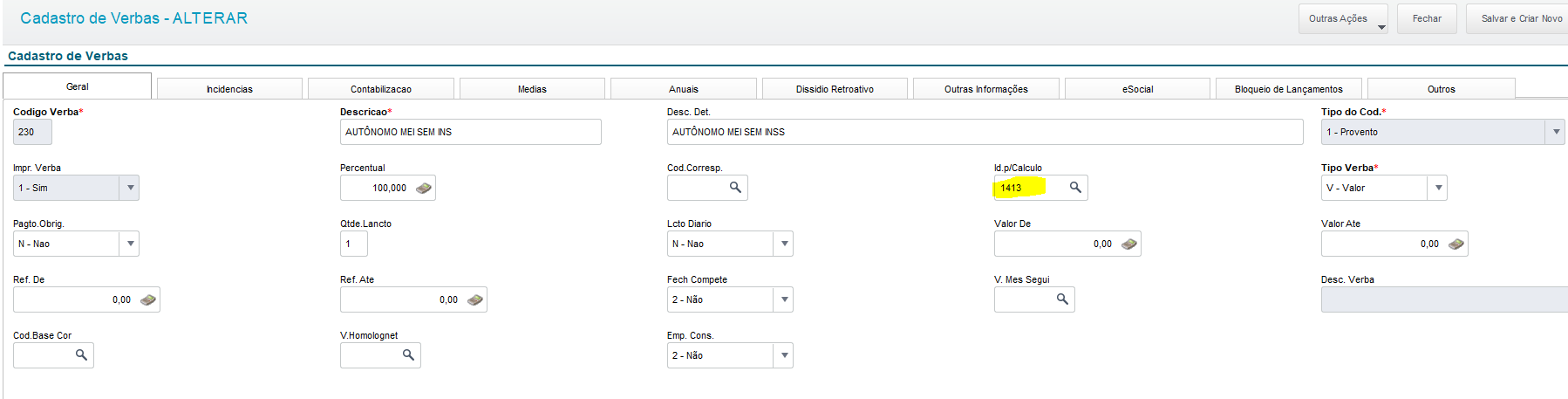
Task: Expand the Impr. Verba dropdown
Action: [x=130, y=188]
